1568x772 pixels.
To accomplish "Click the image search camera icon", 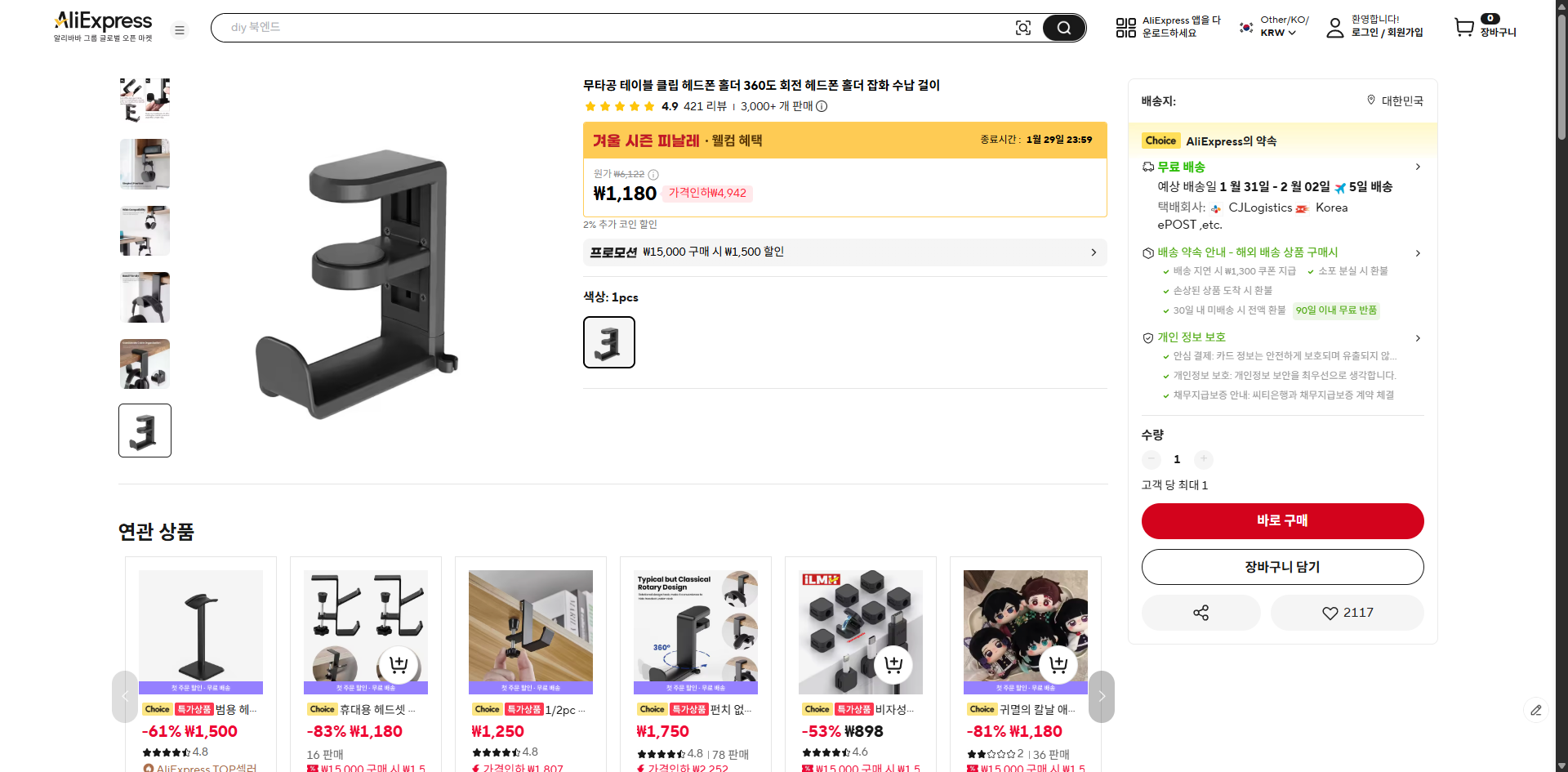I will tap(1023, 27).
